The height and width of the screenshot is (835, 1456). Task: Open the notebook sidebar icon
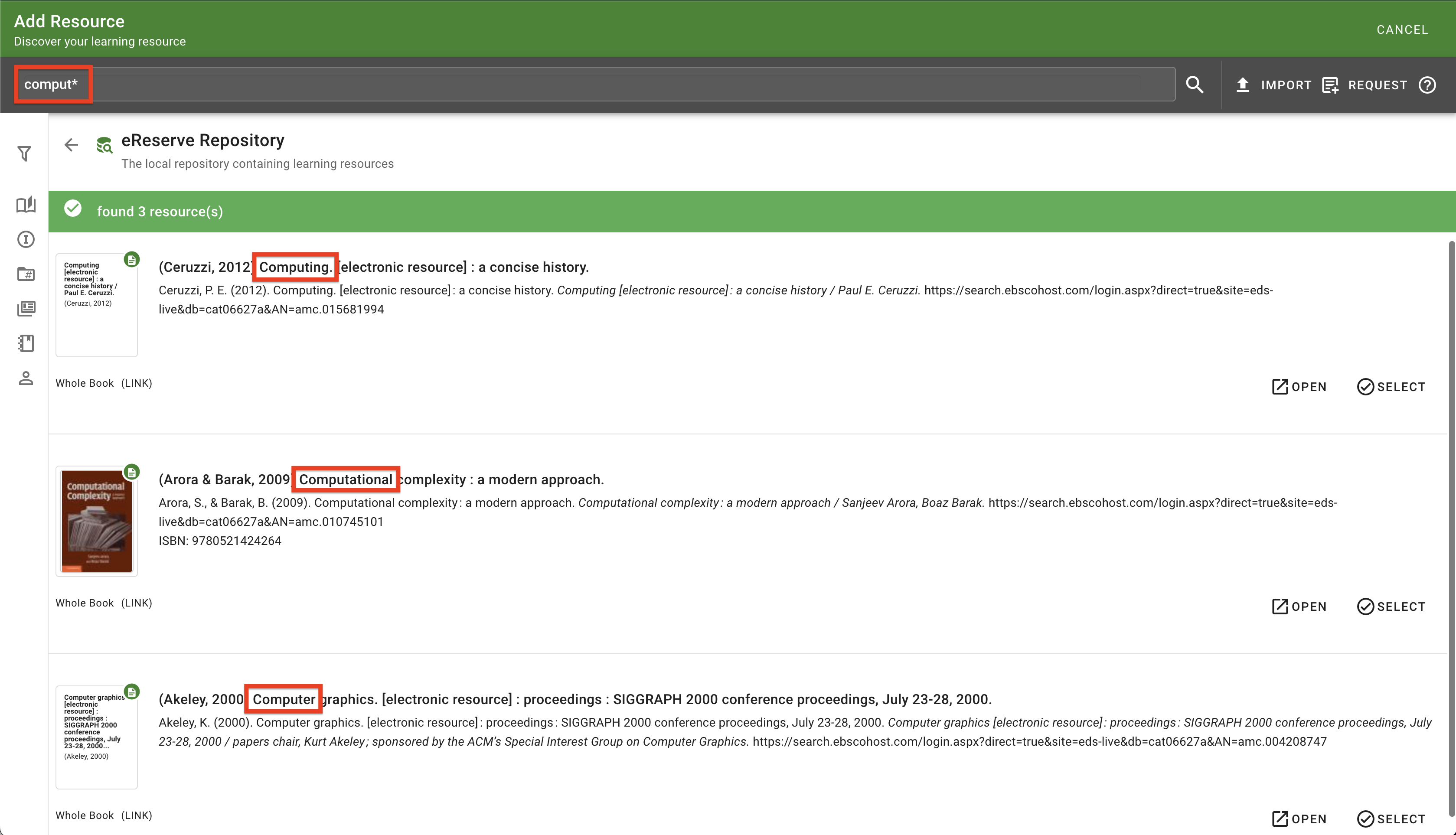pyautogui.click(x=26, y=343)
